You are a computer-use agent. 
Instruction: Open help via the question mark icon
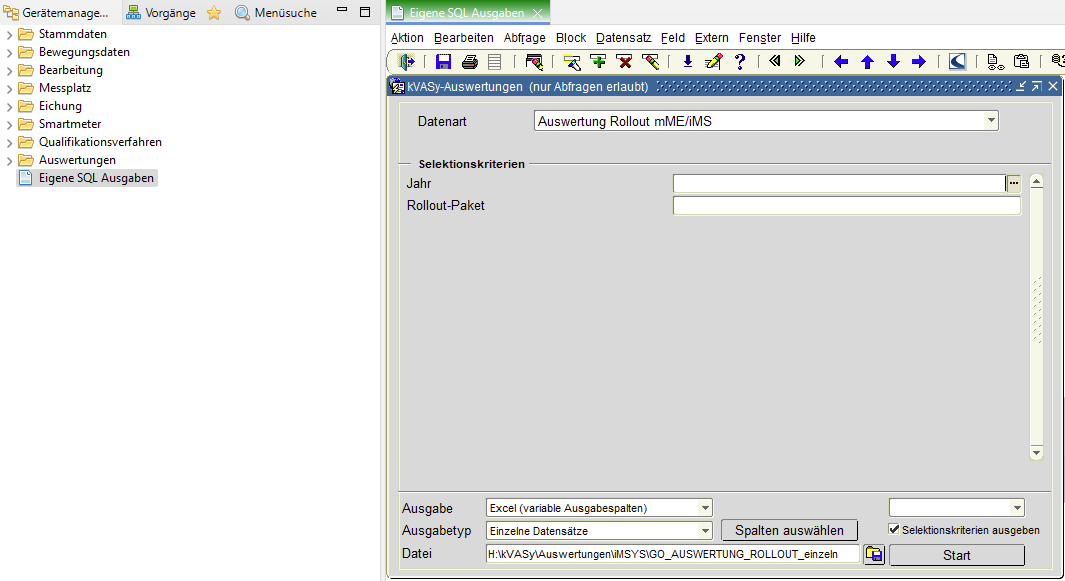tap(740, 62)
